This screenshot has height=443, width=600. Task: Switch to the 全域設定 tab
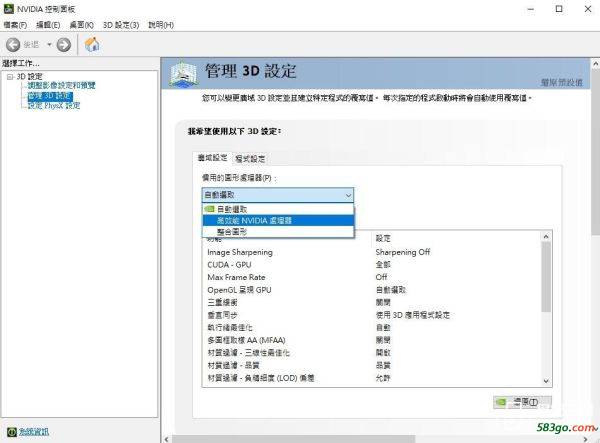(x=212, y=158)
